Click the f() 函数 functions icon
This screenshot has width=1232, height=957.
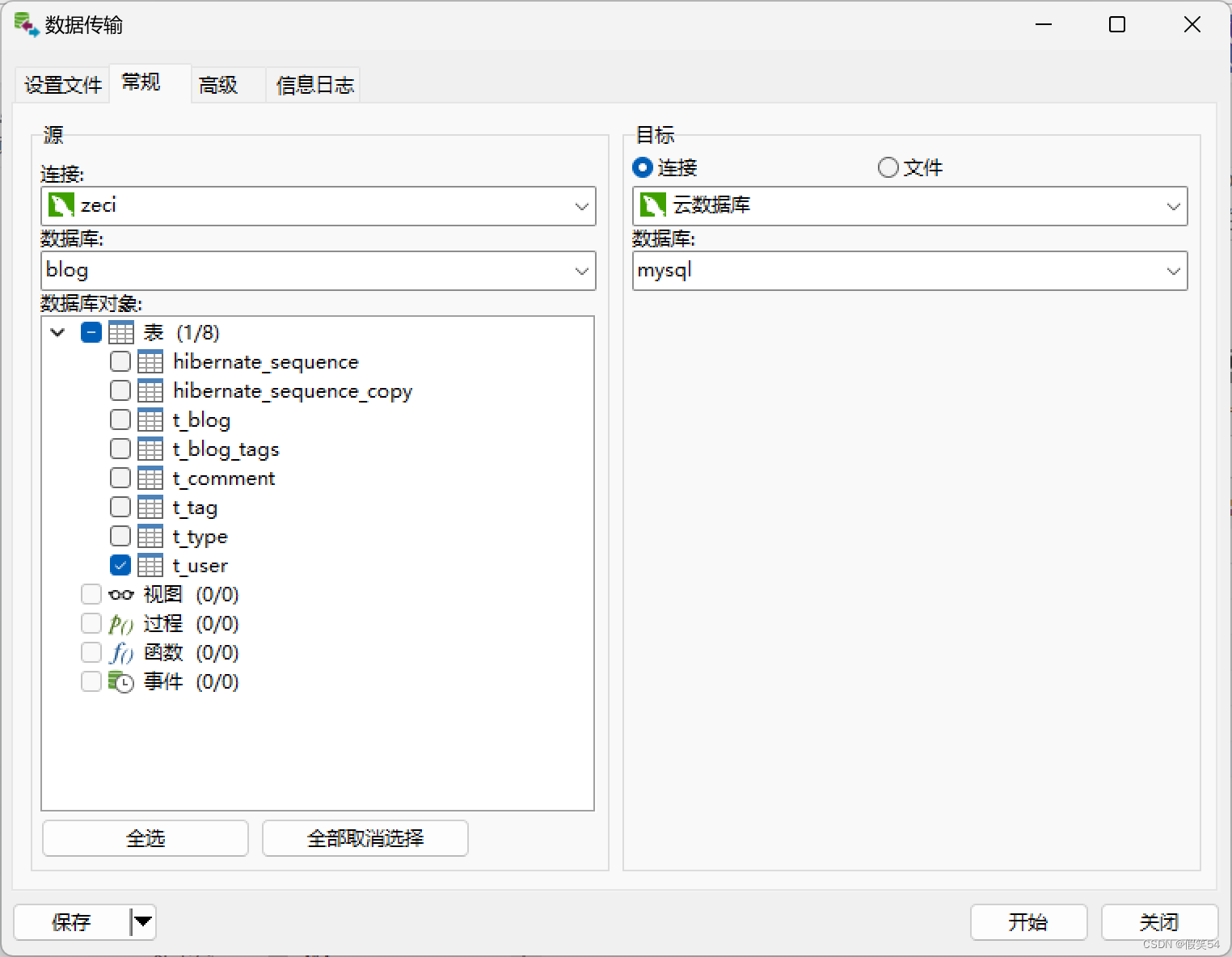tap(120, 652)
